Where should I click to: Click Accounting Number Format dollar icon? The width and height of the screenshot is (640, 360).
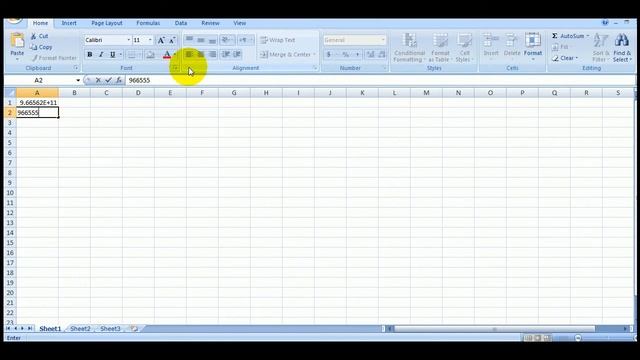click(x=329, y=54)
